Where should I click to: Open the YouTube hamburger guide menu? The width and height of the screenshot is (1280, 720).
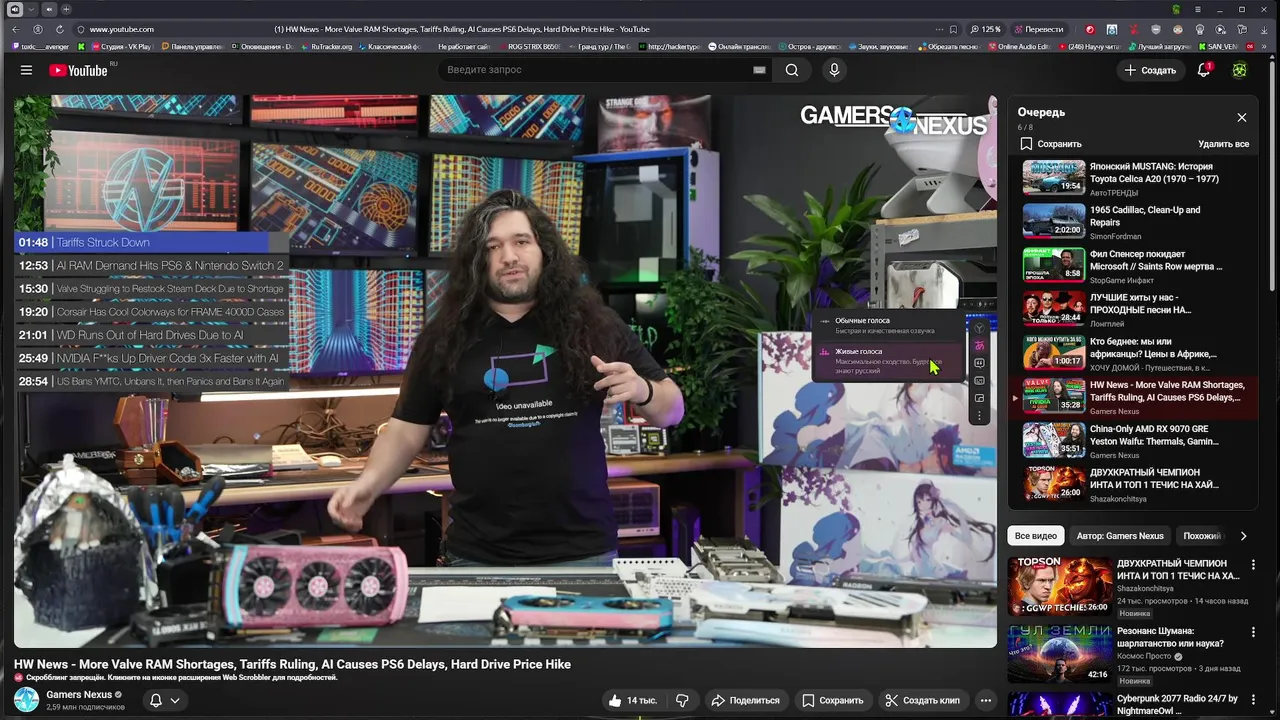[26, 70]
